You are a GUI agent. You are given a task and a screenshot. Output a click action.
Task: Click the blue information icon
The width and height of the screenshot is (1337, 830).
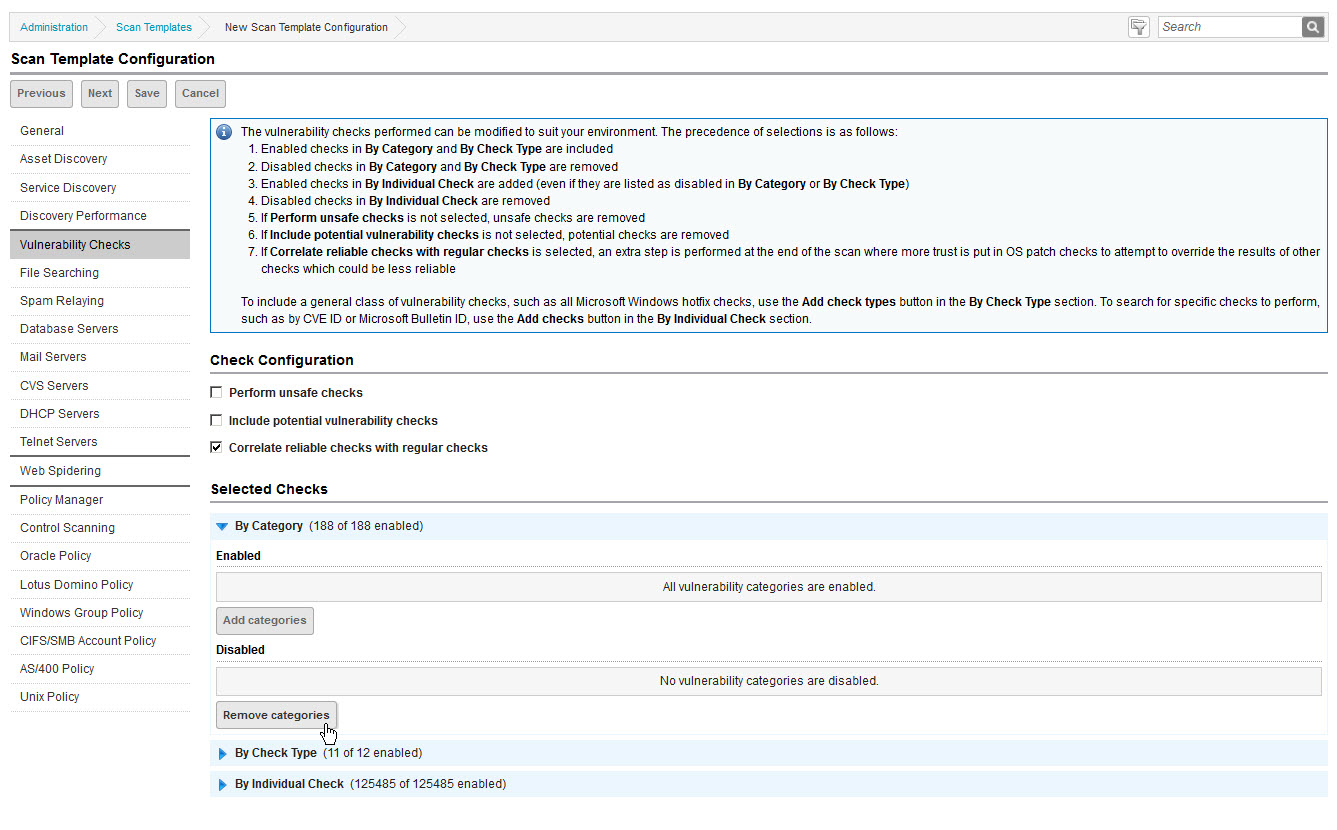point(224,133)
